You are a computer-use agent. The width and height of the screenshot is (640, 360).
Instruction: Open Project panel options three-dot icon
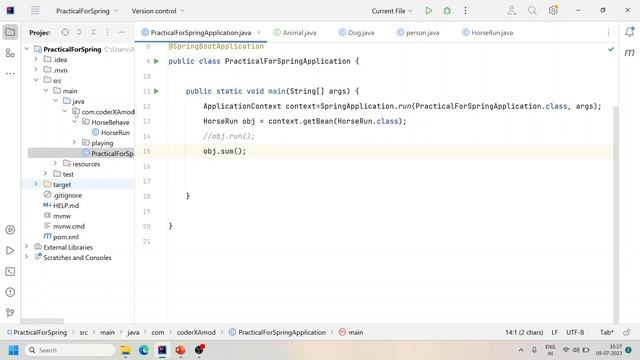[x=107, y=32]
